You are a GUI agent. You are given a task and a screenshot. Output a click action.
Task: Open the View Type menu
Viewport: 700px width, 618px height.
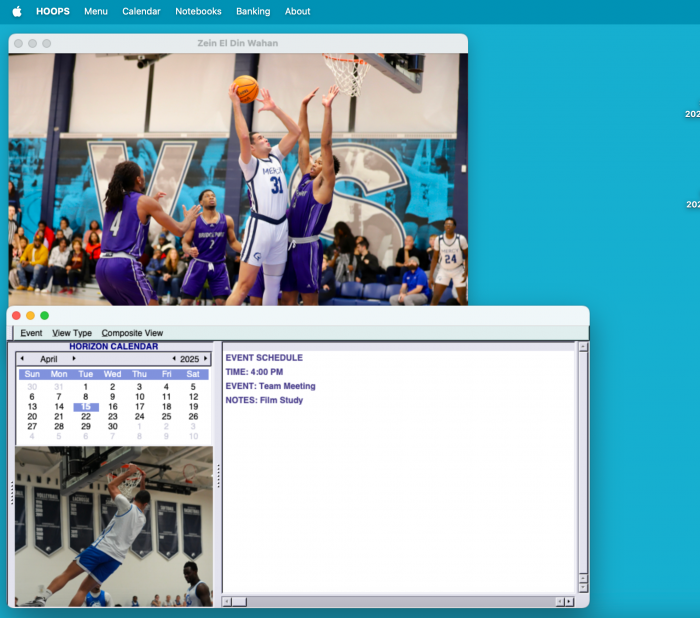click(72, 333)
